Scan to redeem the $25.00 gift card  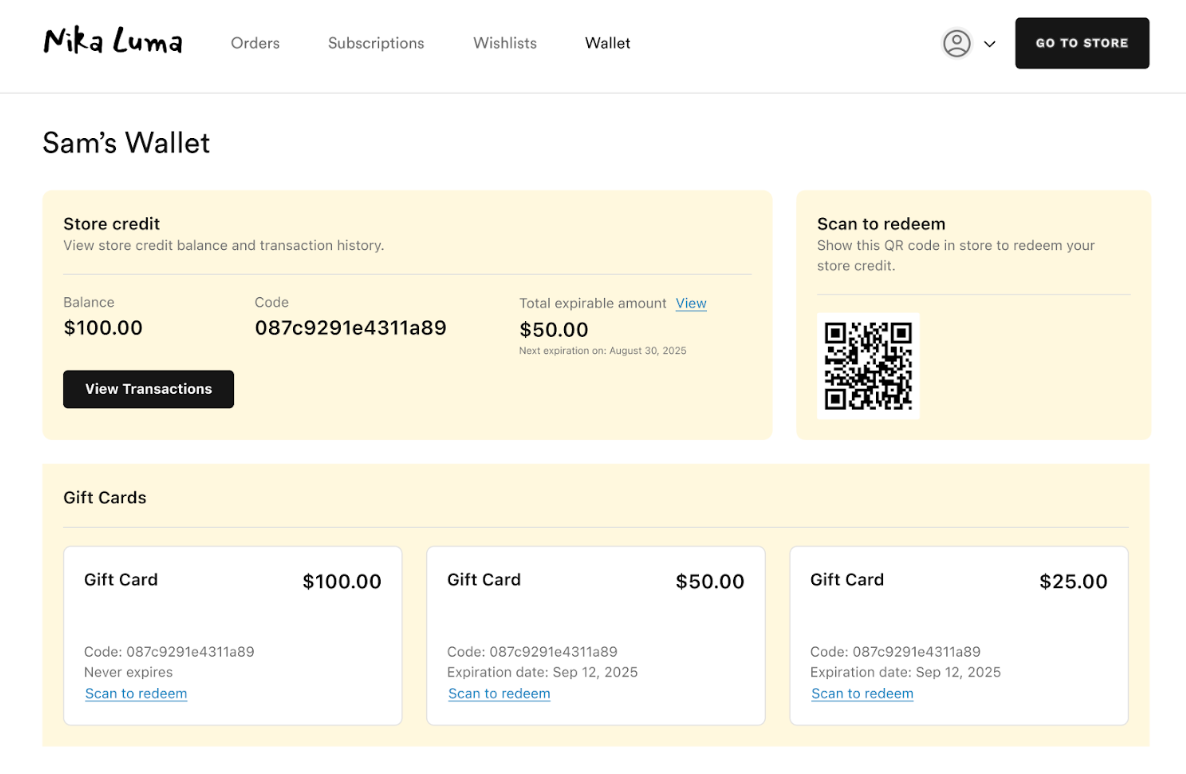[862, 694]
